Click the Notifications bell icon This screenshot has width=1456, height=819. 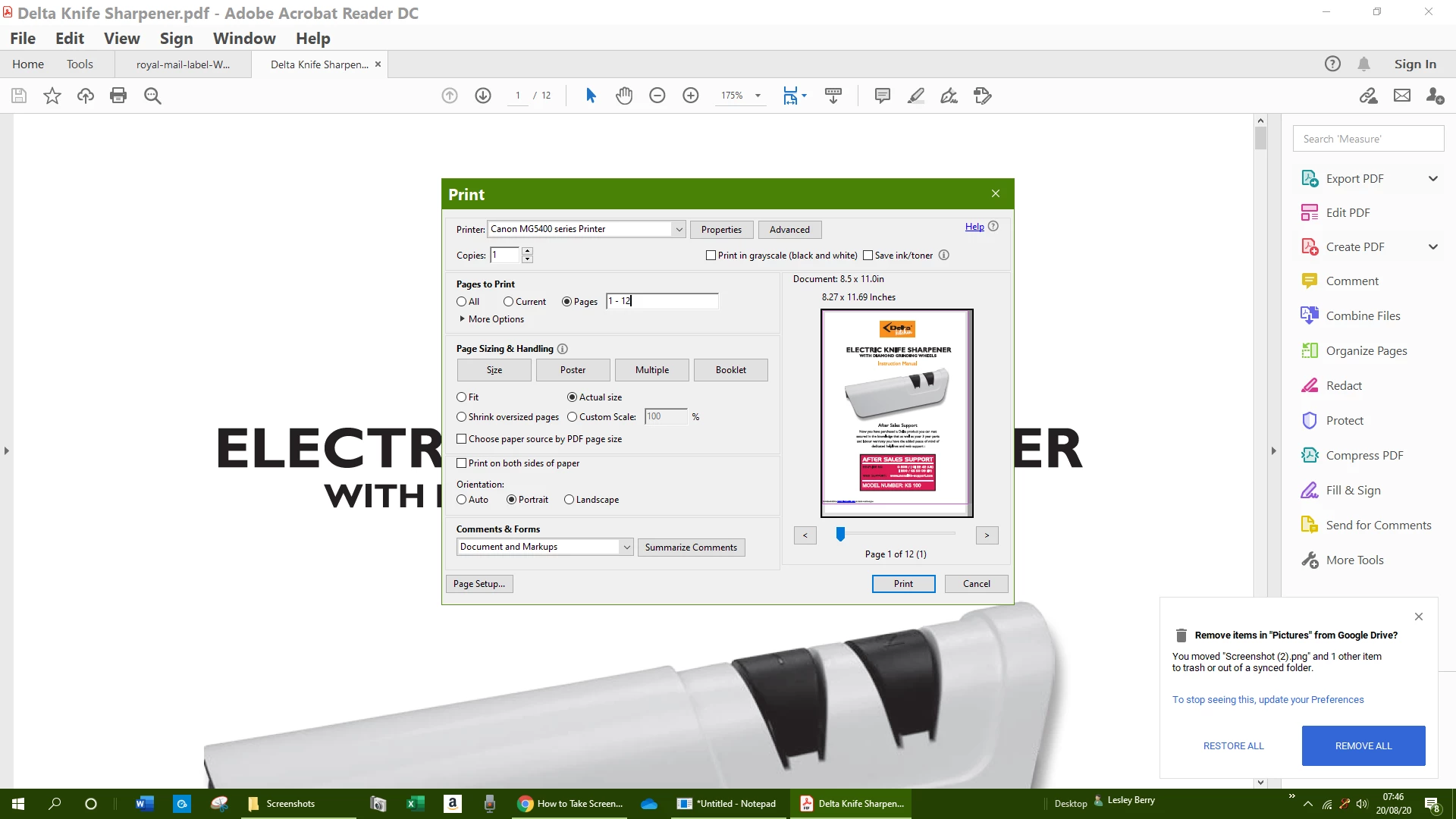[1363, 64]
